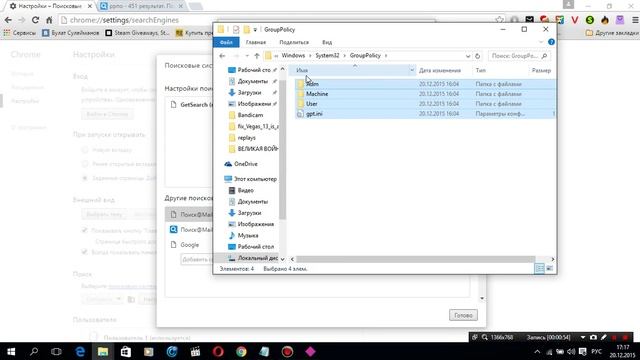Open Другие закладки bookmarks folder

[x=612, y=33]
